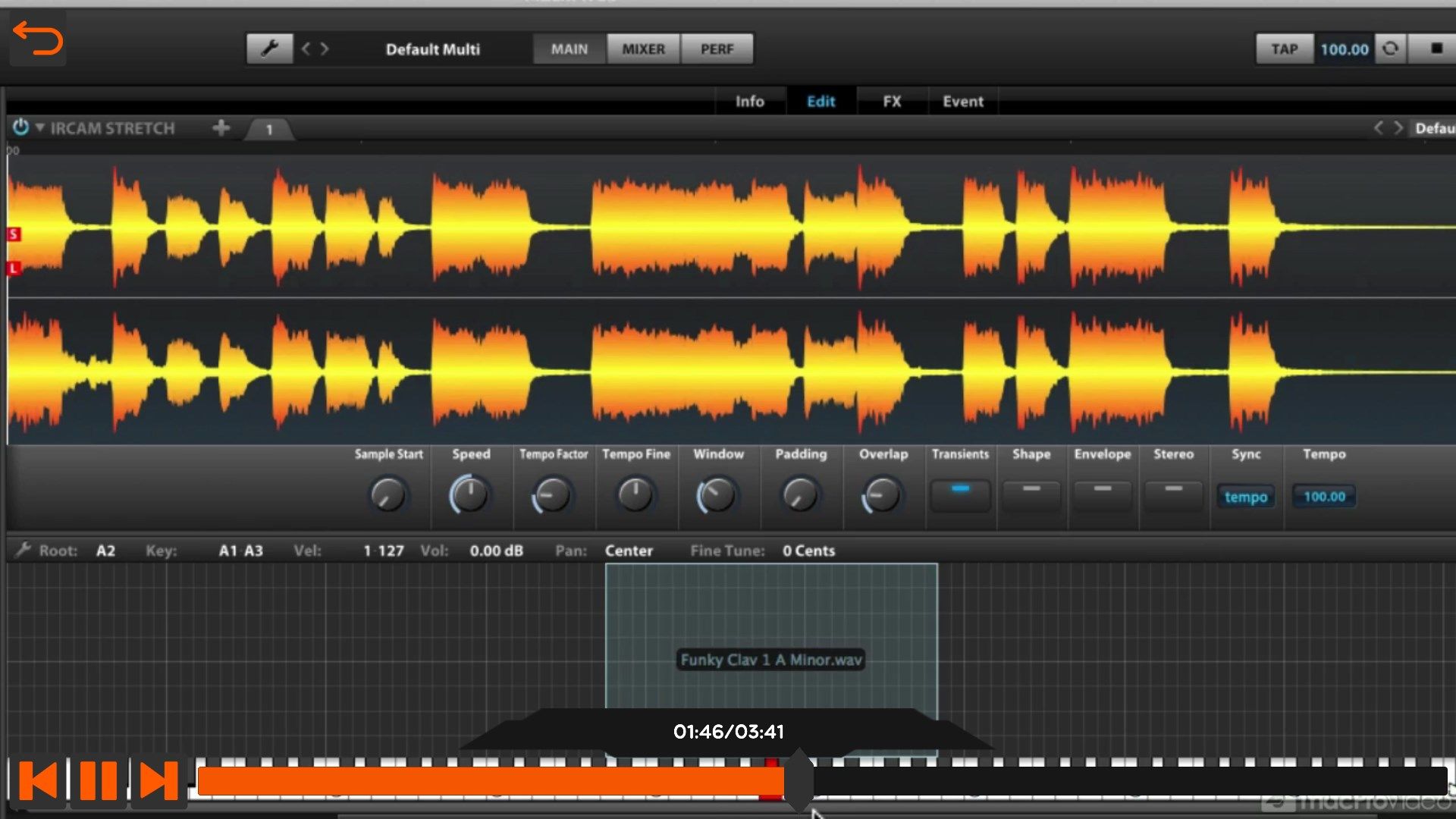Click the upper channel waveform display
The width and height of the screenshot is (1456, 819).
click(x=731, y=227)
